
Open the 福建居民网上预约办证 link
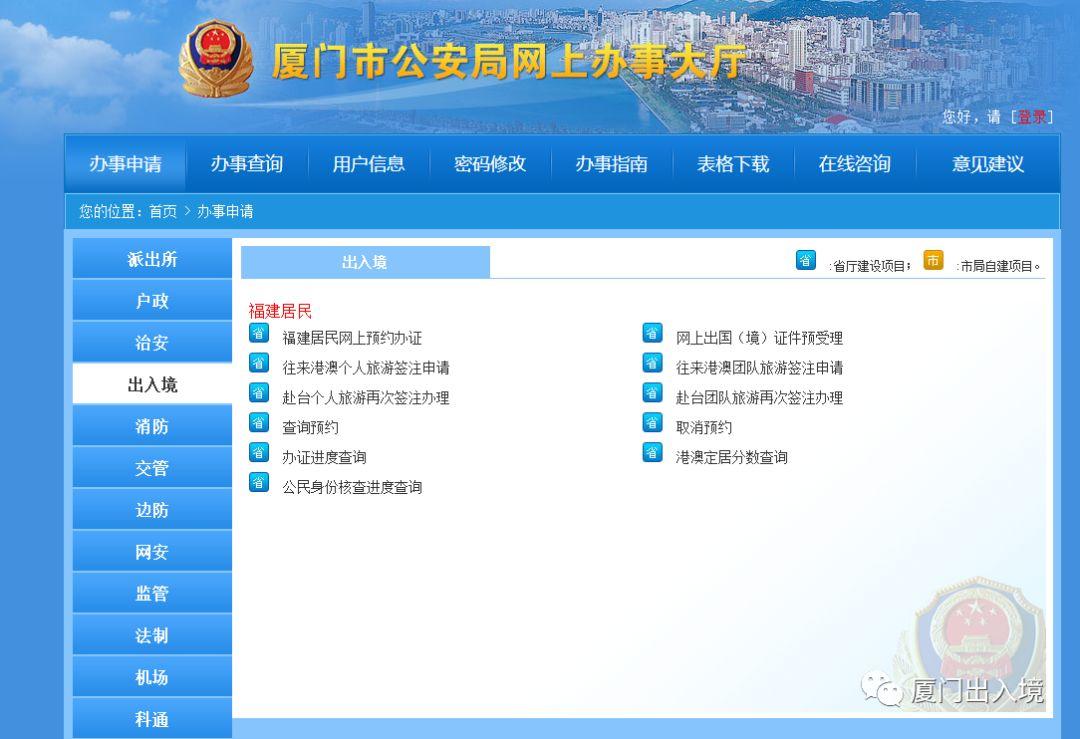[x=352, y=338]
